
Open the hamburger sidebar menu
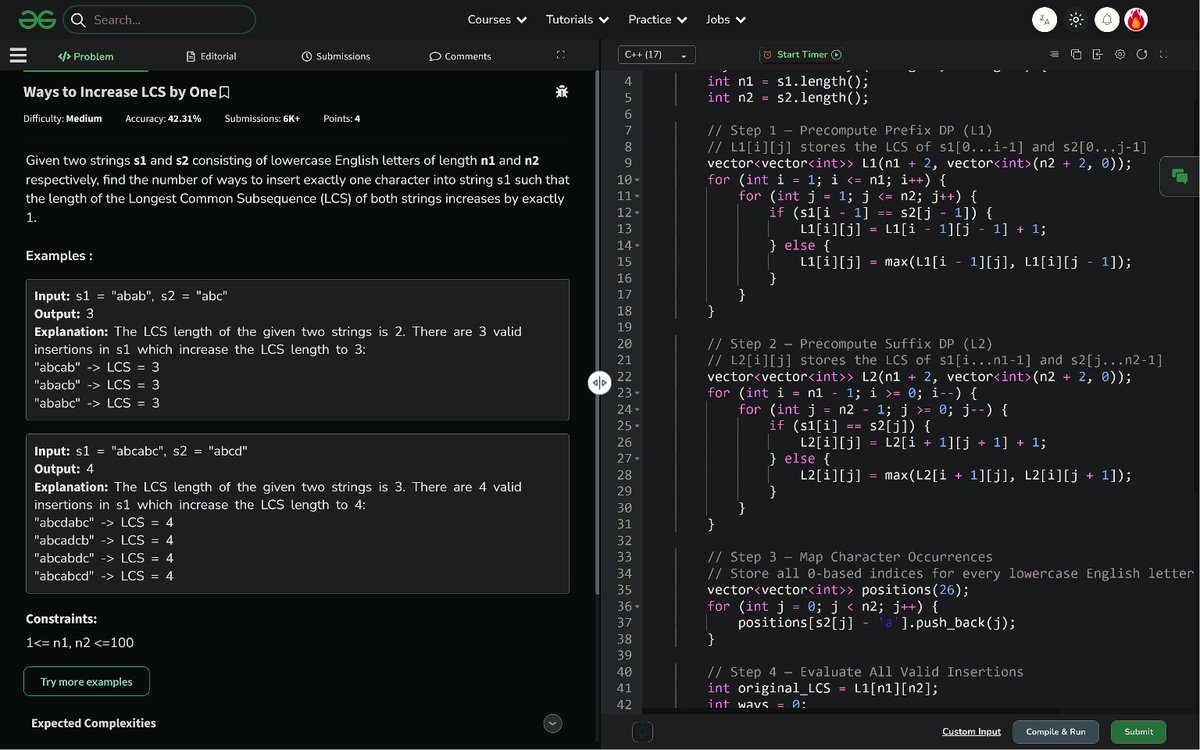point(18,56)
